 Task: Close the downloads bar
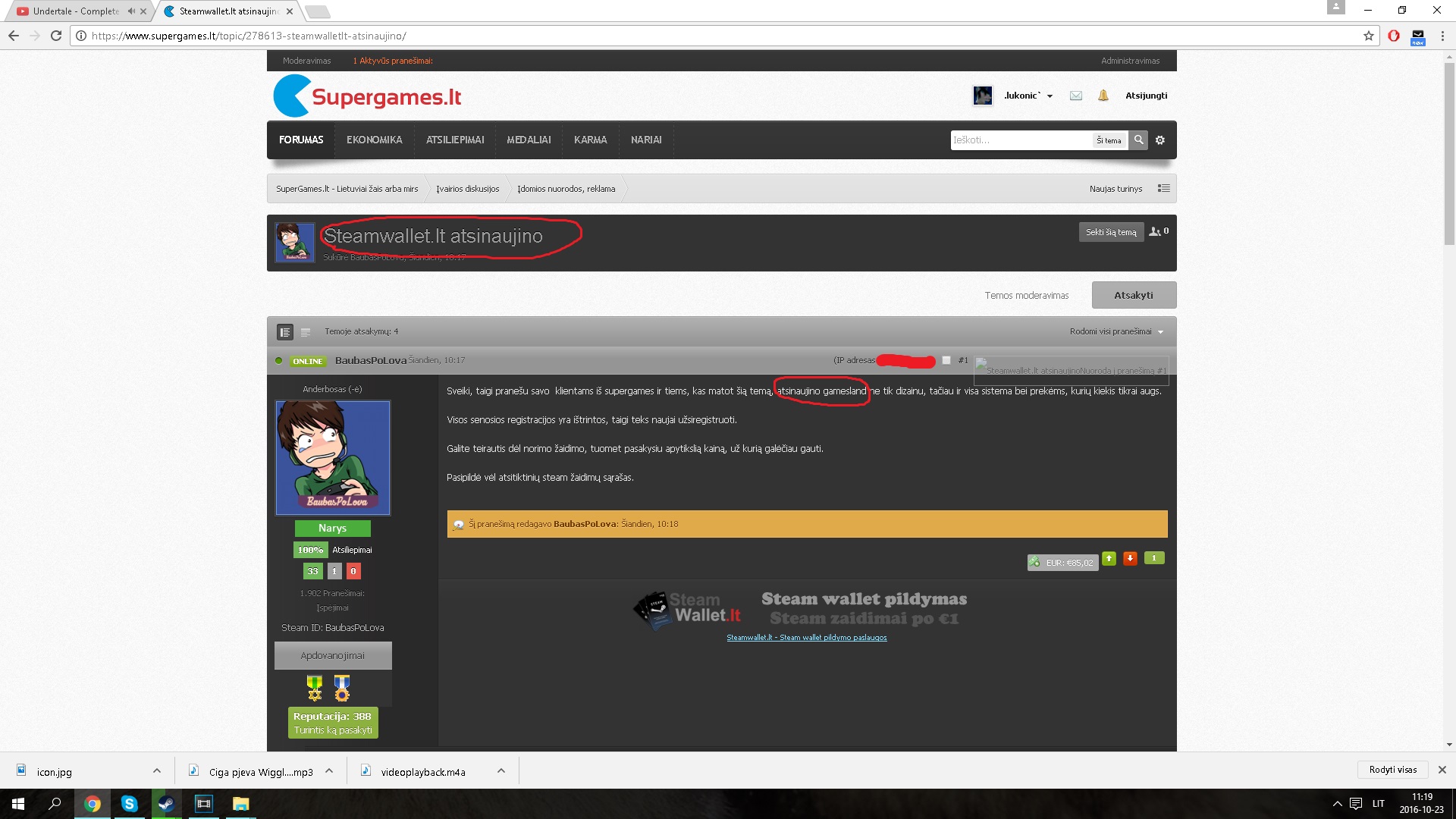[1442, 770]
